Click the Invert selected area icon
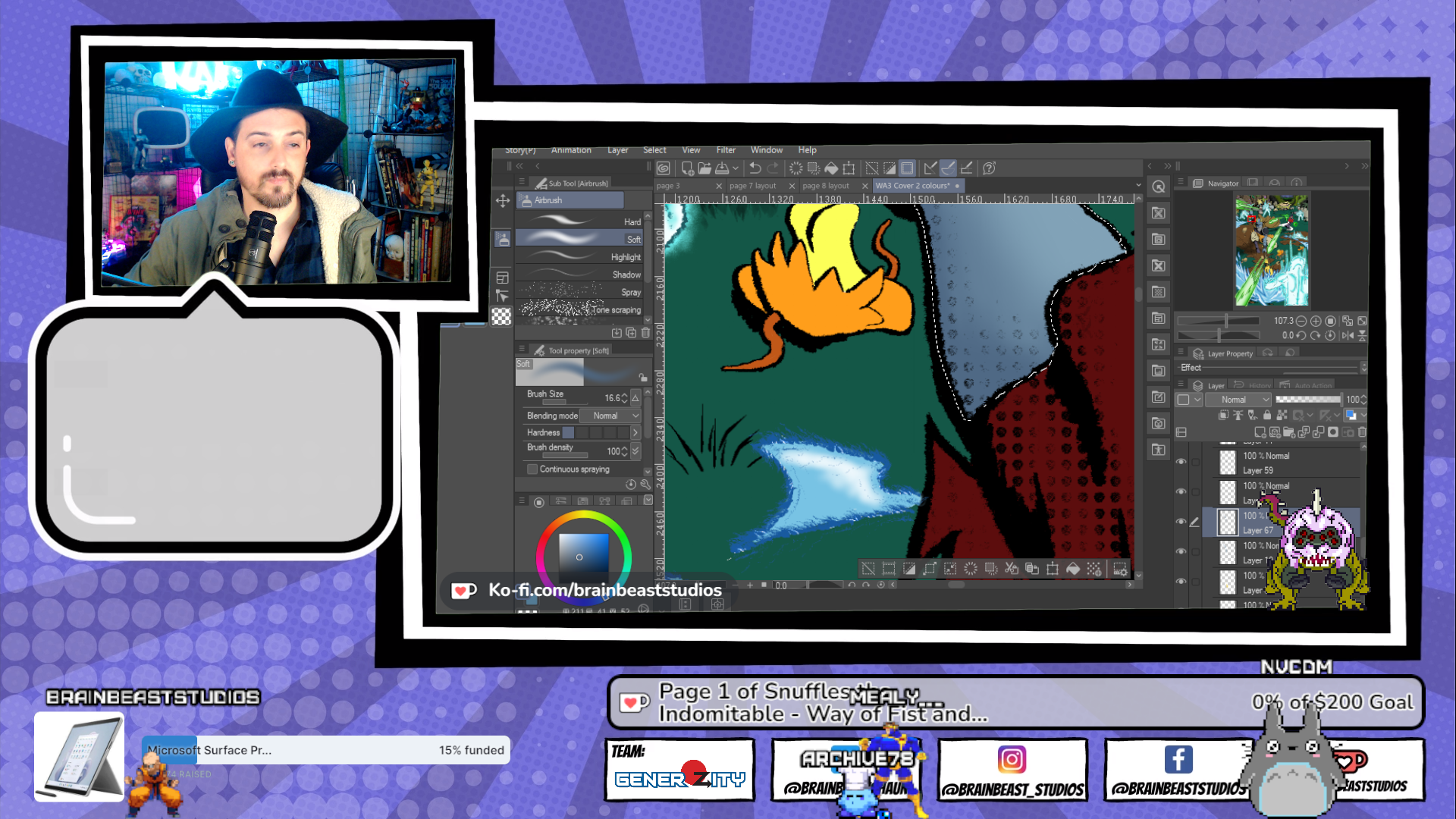This screenshot has height=819, width=1456. [890, 168]
